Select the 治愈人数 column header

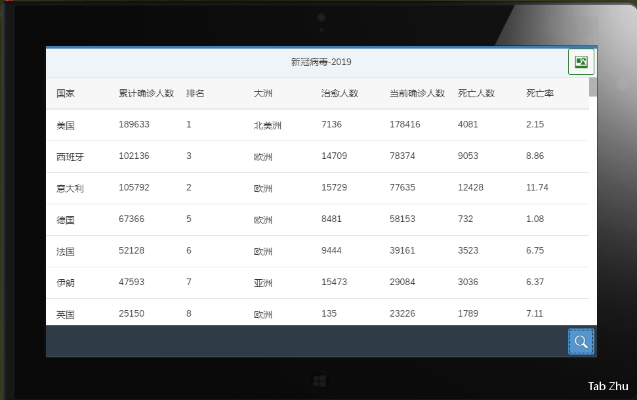tap(339, 93)
